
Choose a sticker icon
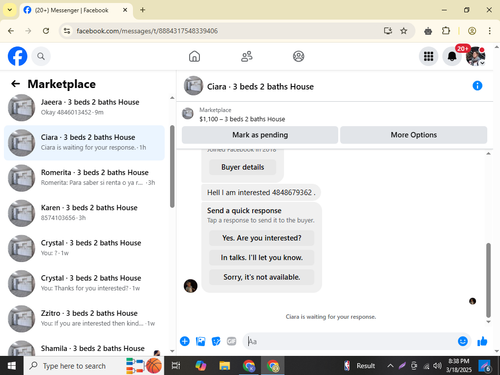tap(216, 341)
